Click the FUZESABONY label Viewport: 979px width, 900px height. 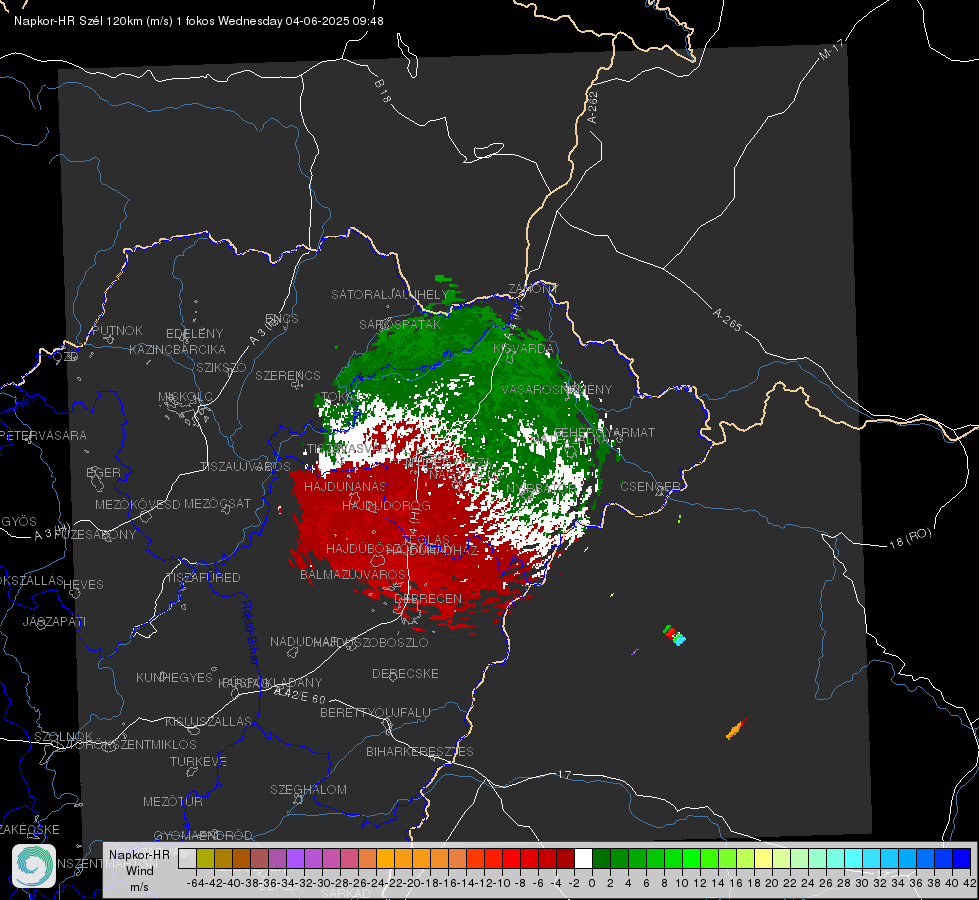97,535
